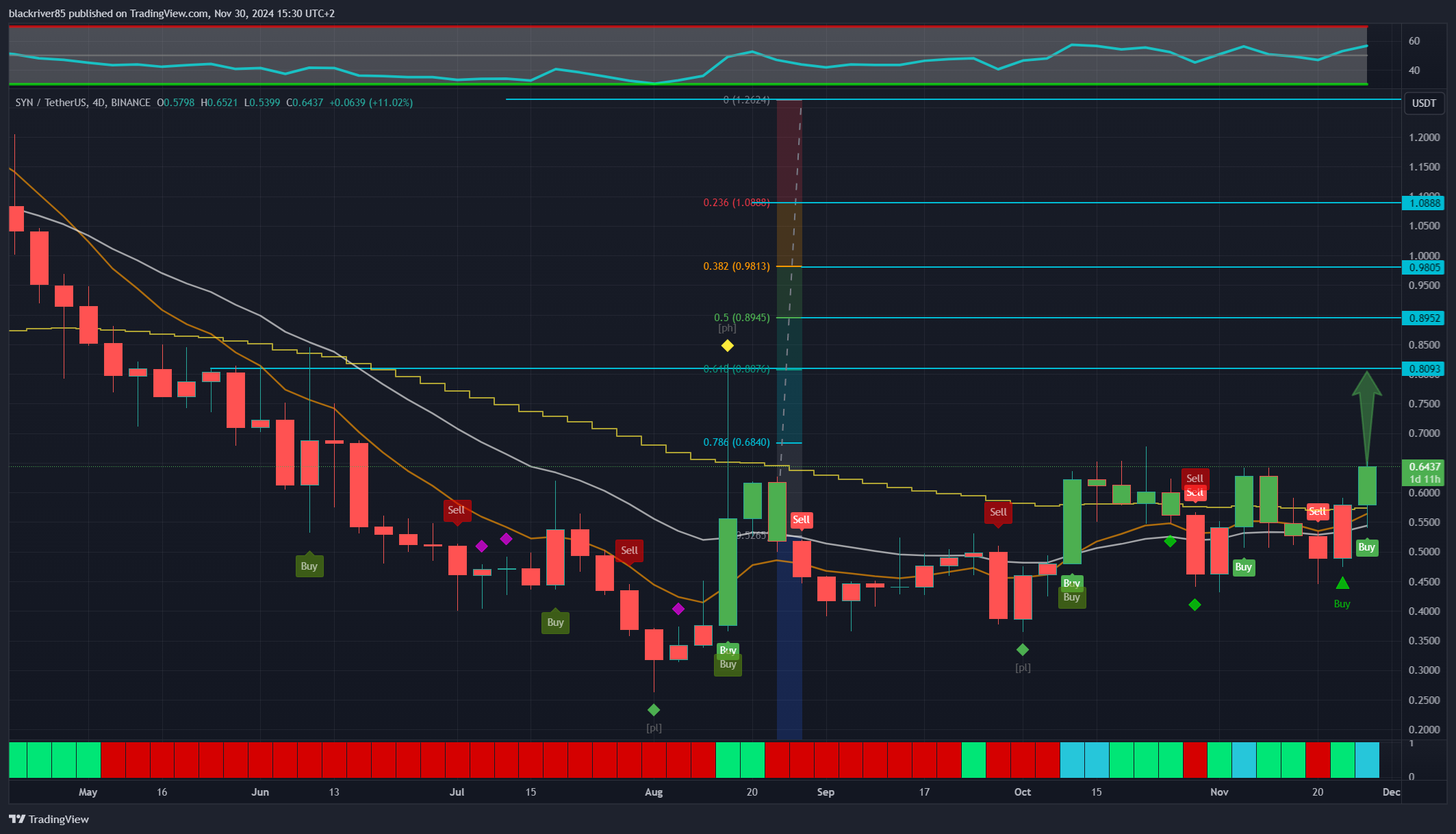Click the Buy label in mid-July
1456x834 pixels.
(555, 622)
